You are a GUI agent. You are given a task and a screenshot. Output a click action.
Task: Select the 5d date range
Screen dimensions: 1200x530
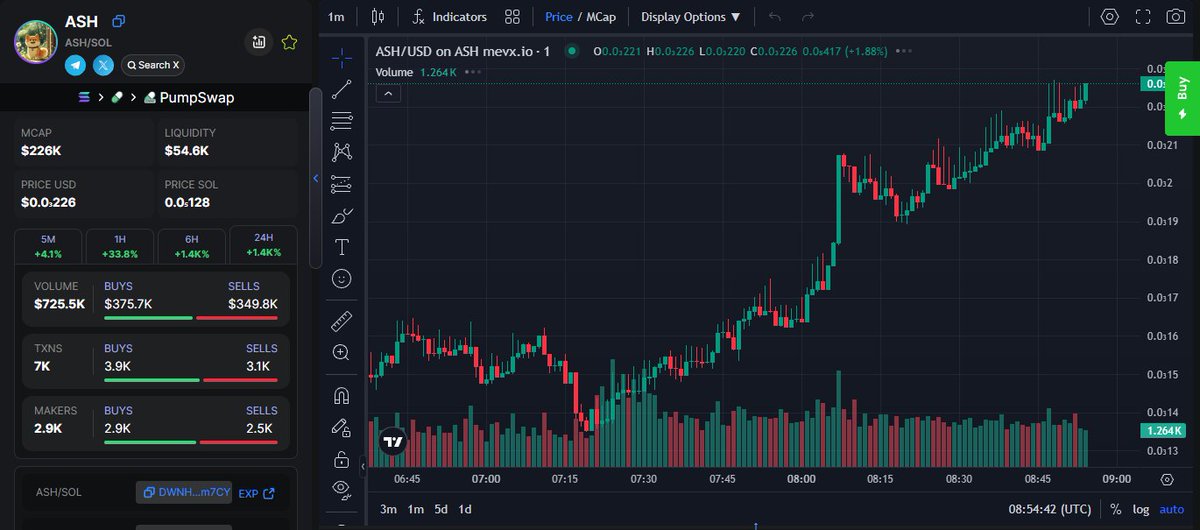(x=440, y=509)
